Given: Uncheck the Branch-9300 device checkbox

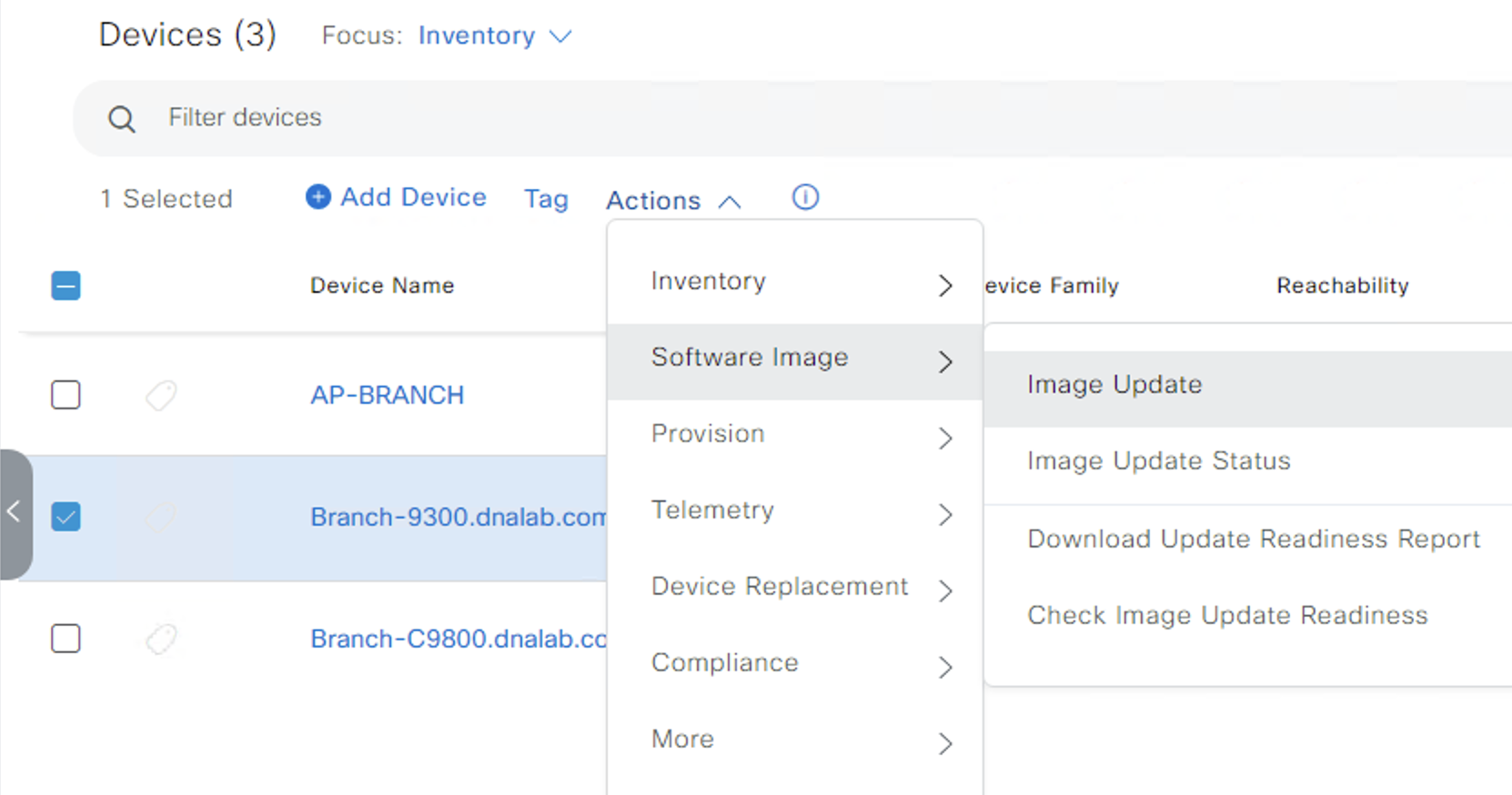Looking at the screenshot, I should click(x=66, y=517).
